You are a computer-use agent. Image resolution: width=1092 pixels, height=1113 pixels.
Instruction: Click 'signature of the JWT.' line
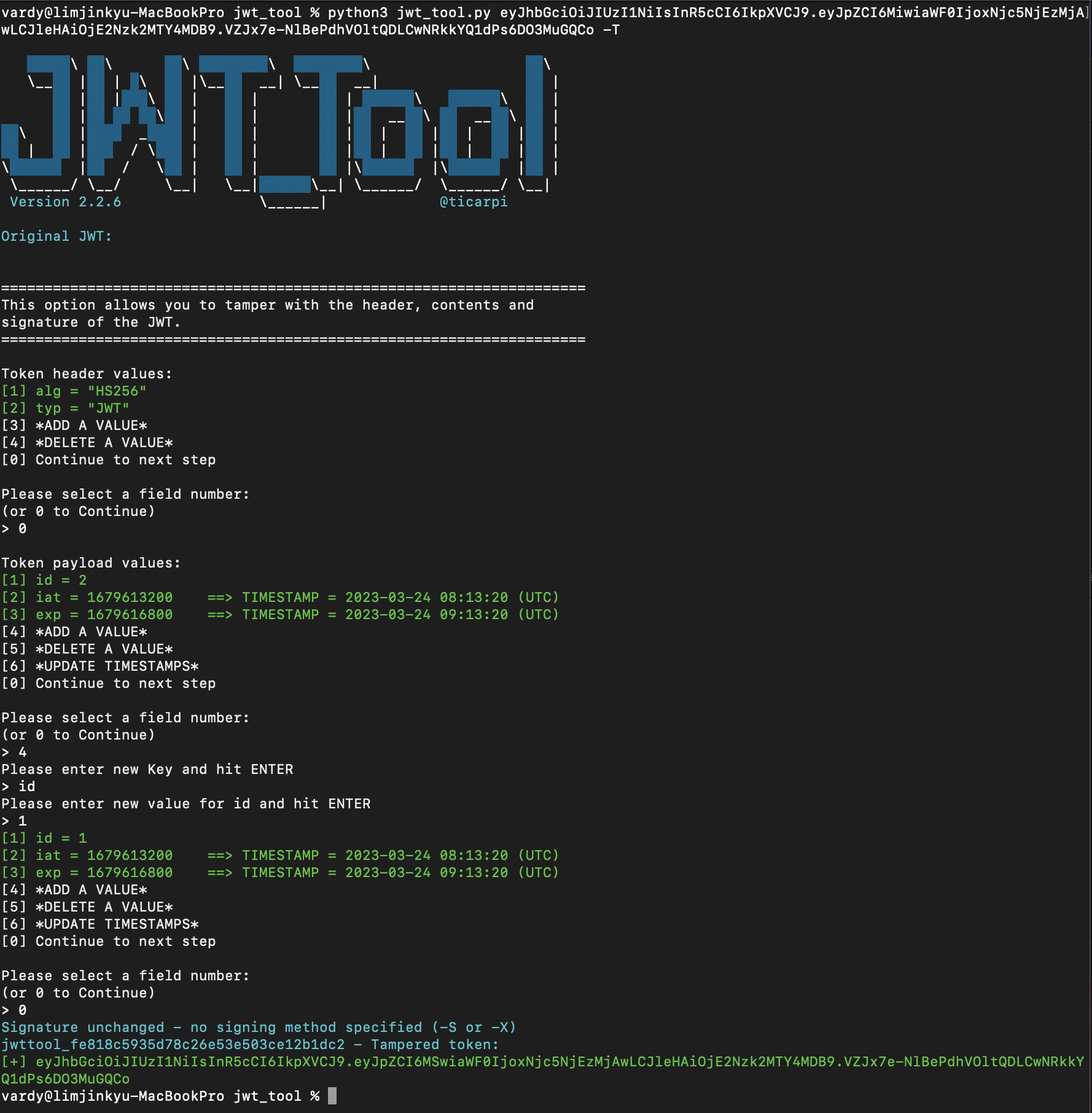[x=91, y=322]
